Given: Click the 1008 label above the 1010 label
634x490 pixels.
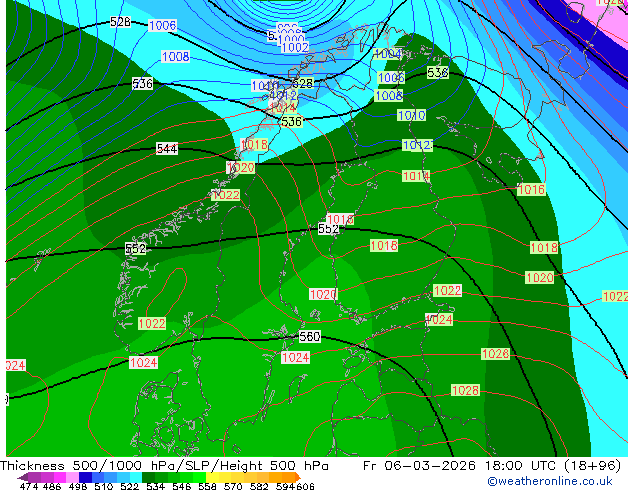Looking at the screenshot, I should [x=389, y=95].
